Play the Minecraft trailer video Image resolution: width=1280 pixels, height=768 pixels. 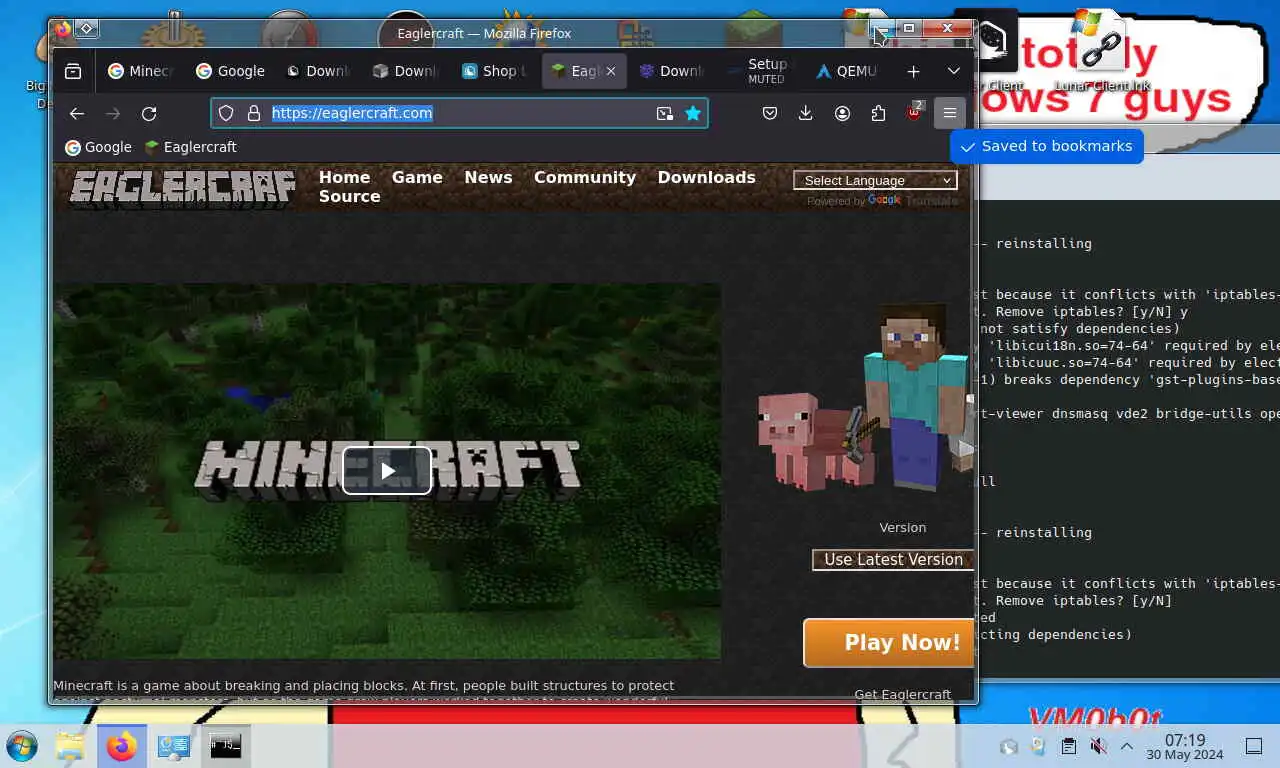(x=387, y=470)
